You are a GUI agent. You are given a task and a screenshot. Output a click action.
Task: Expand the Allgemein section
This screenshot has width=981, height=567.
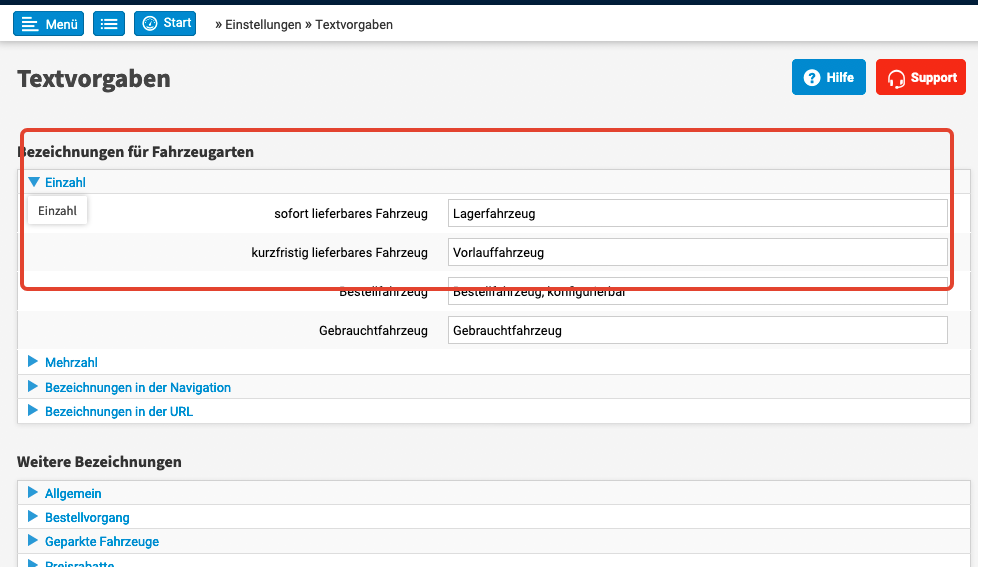73,493
